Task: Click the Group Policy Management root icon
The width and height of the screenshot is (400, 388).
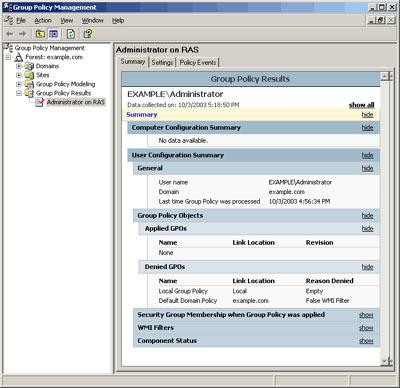Action: [8, 48]
